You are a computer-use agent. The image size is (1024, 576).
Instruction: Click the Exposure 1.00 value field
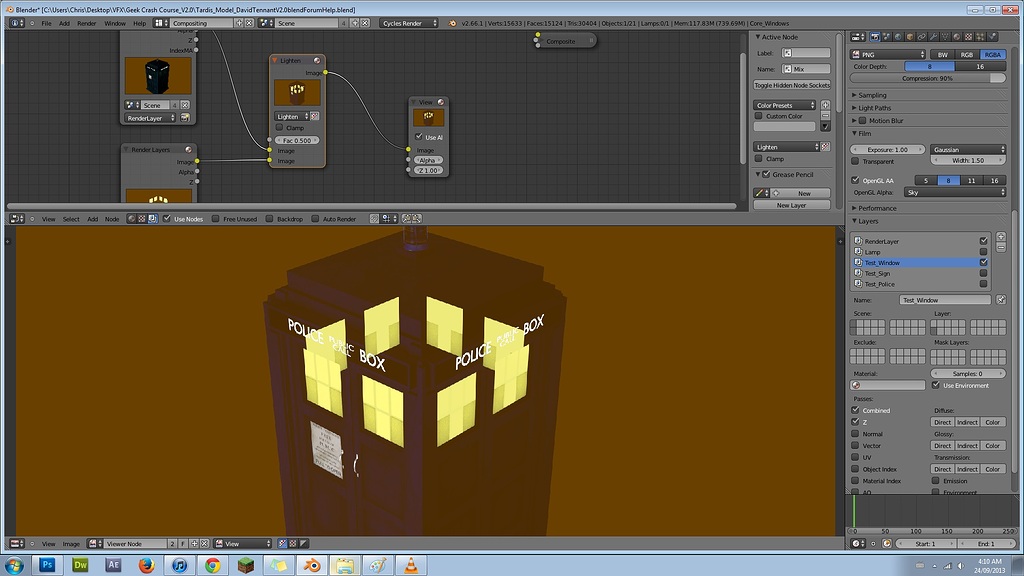click(888, 149)
